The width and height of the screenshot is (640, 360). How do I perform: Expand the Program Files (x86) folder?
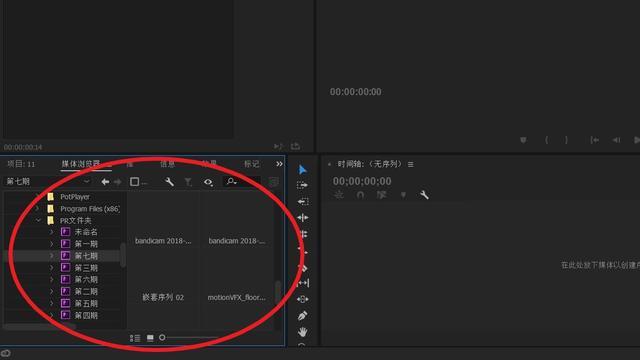coord(38,209)
